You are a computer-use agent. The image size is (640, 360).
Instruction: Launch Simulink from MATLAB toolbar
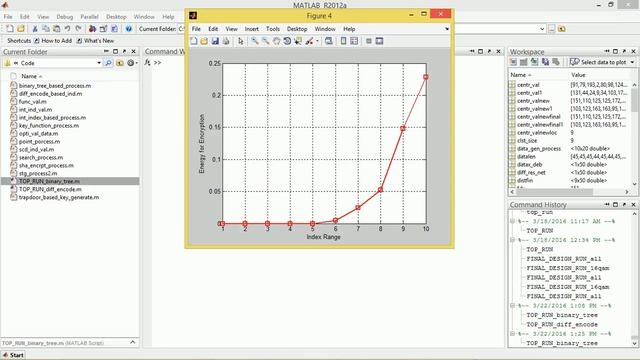click(x=93, y=29)
